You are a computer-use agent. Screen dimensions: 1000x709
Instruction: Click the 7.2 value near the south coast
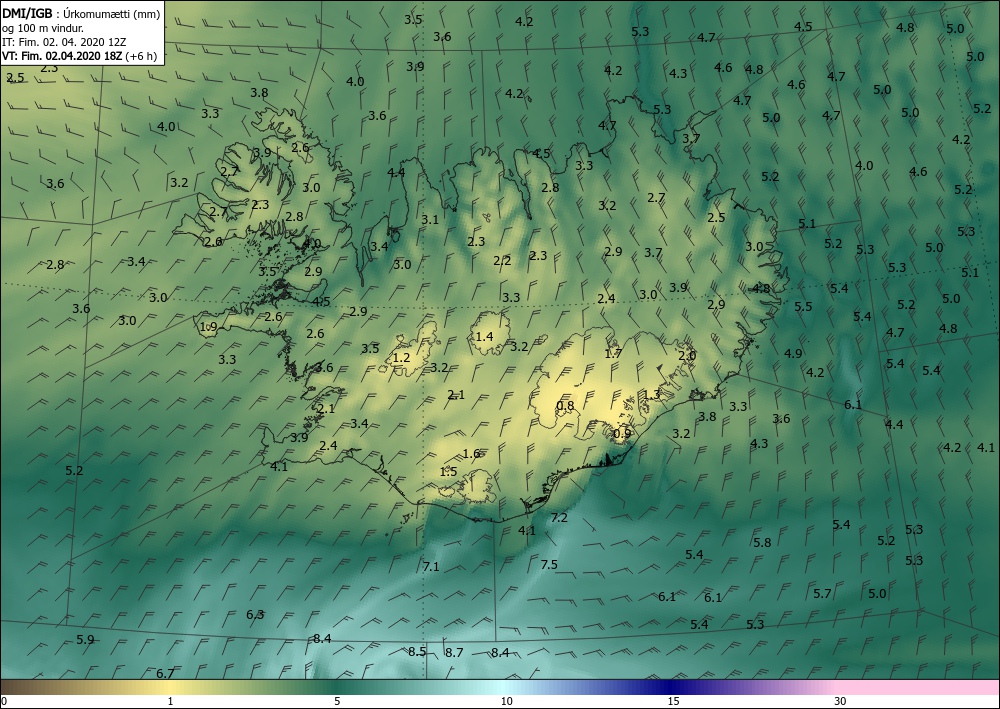tap(559, 517)
